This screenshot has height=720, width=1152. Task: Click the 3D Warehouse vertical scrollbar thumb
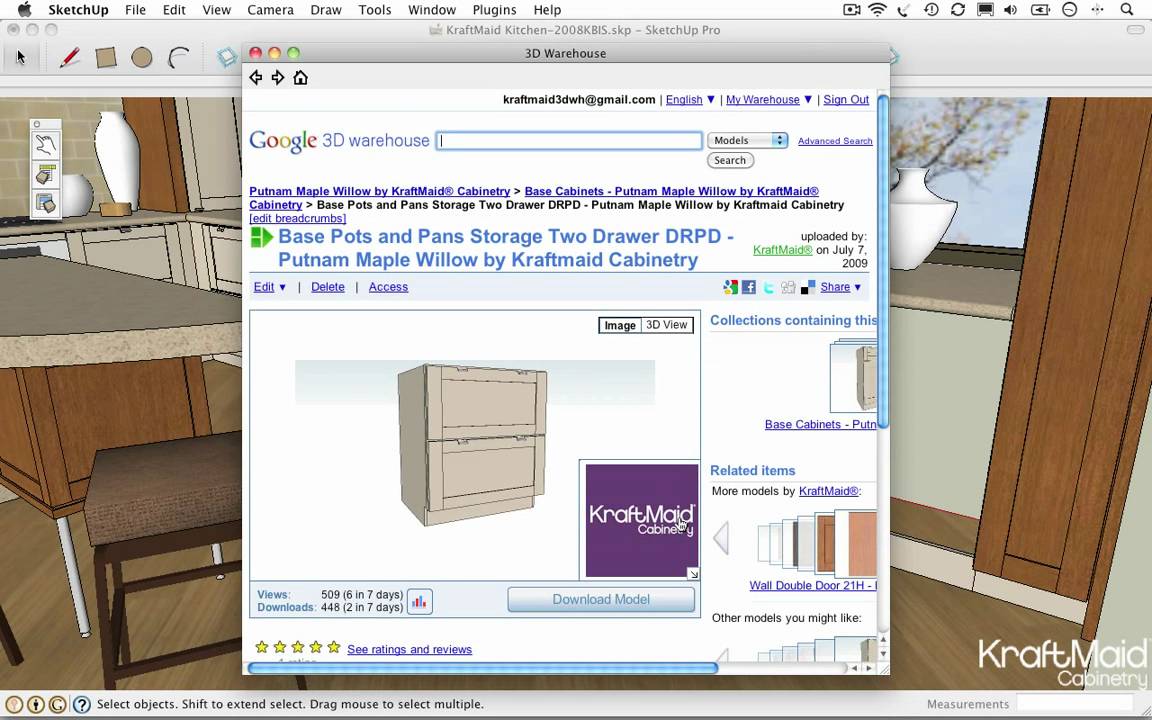click(883, 261)
